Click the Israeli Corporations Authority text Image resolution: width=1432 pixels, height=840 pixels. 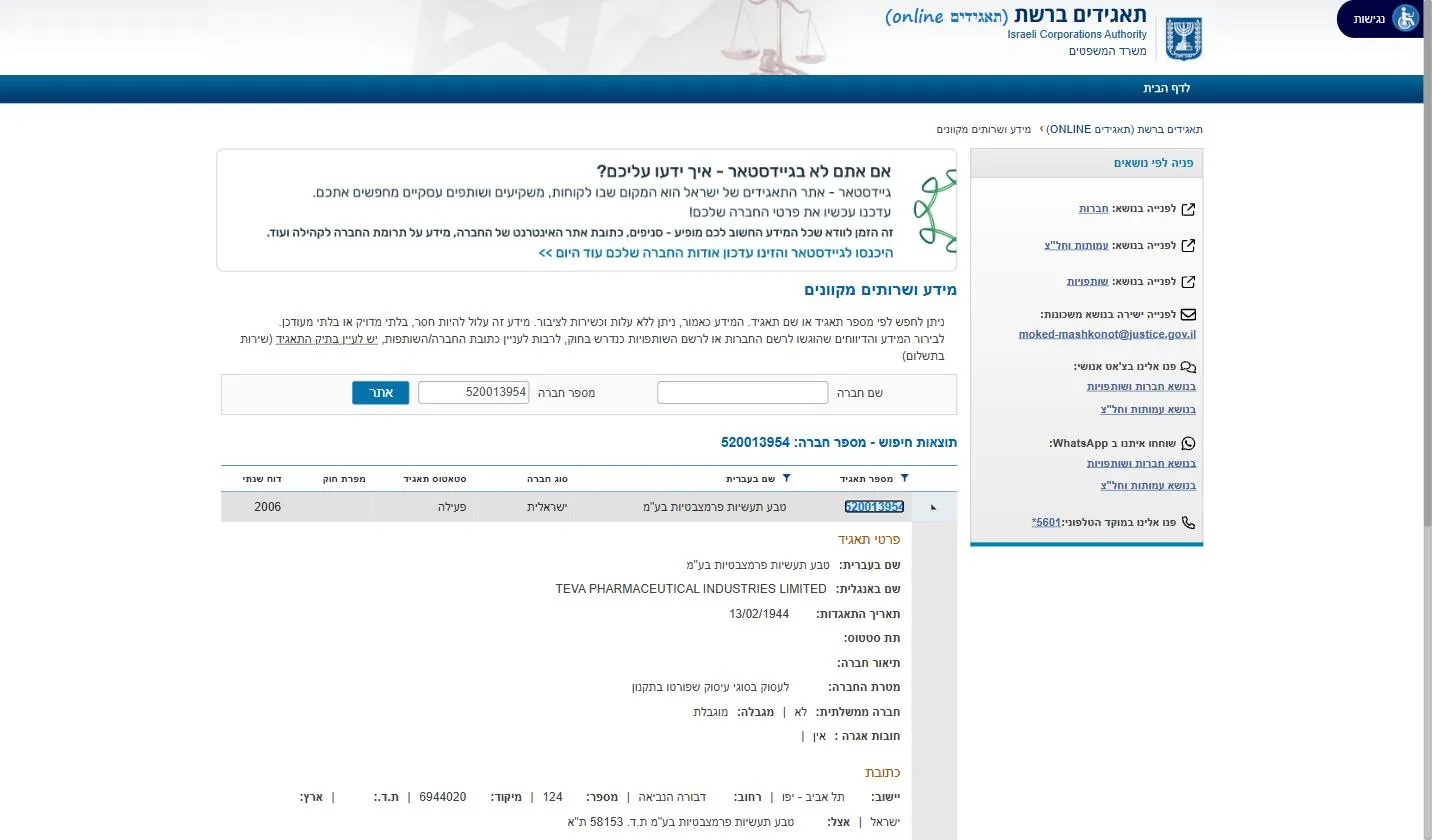coord(1077,35)
